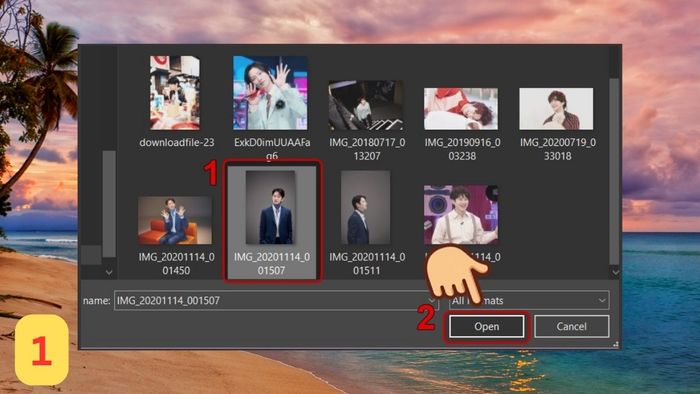This screenshot has height=394, width=700.
Task: Click the downloadfile-23 file name
Action: [x=177, y=142]
